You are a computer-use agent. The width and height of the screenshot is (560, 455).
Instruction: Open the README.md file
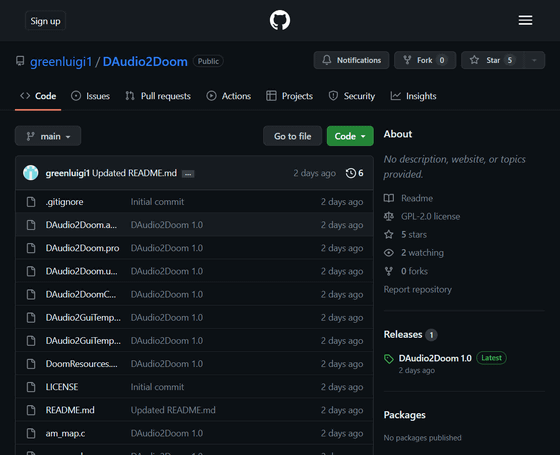pyautogui.click(x=70, y=410)
